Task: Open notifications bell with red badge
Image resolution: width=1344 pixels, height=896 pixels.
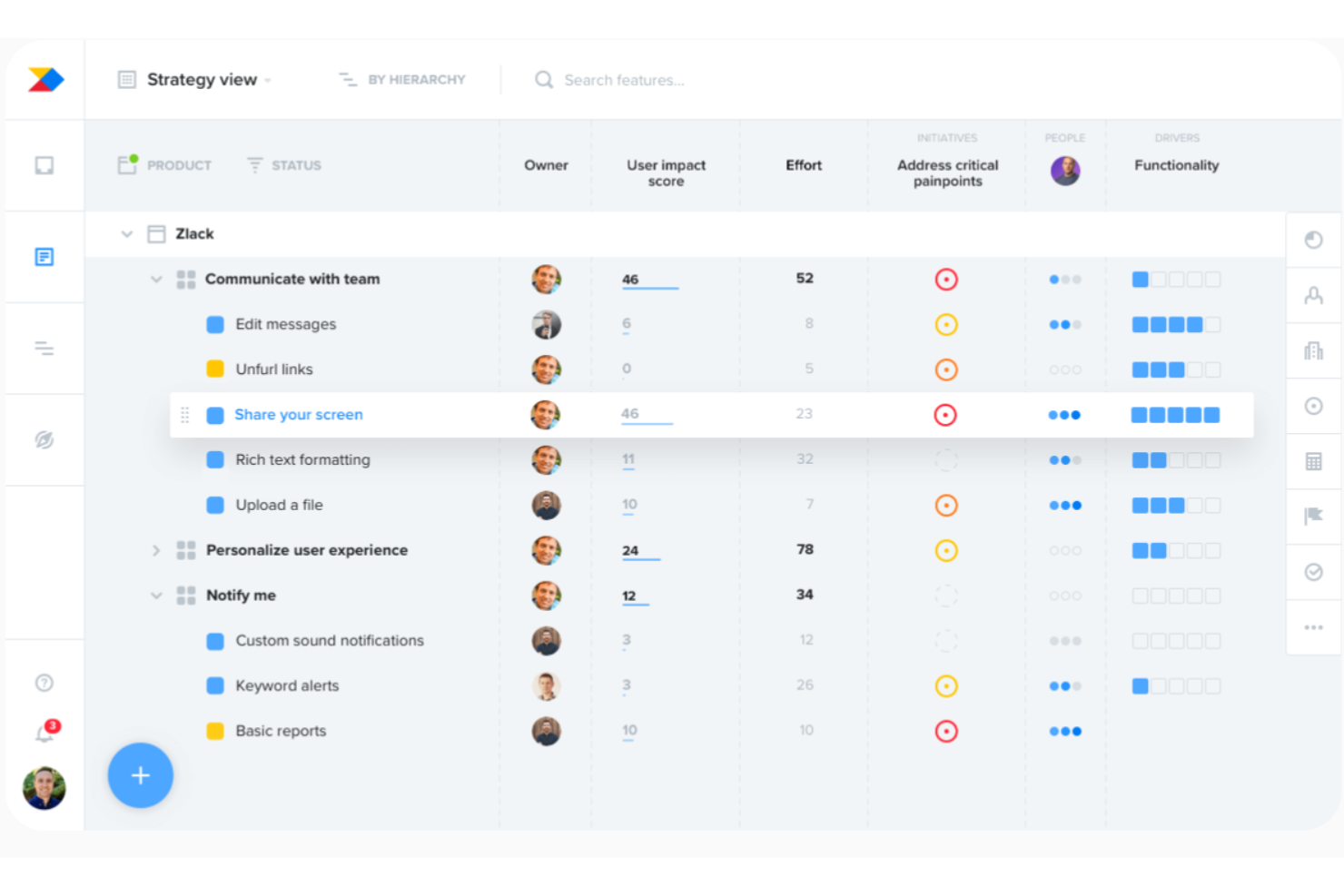Action: click(x=45, y=732)
